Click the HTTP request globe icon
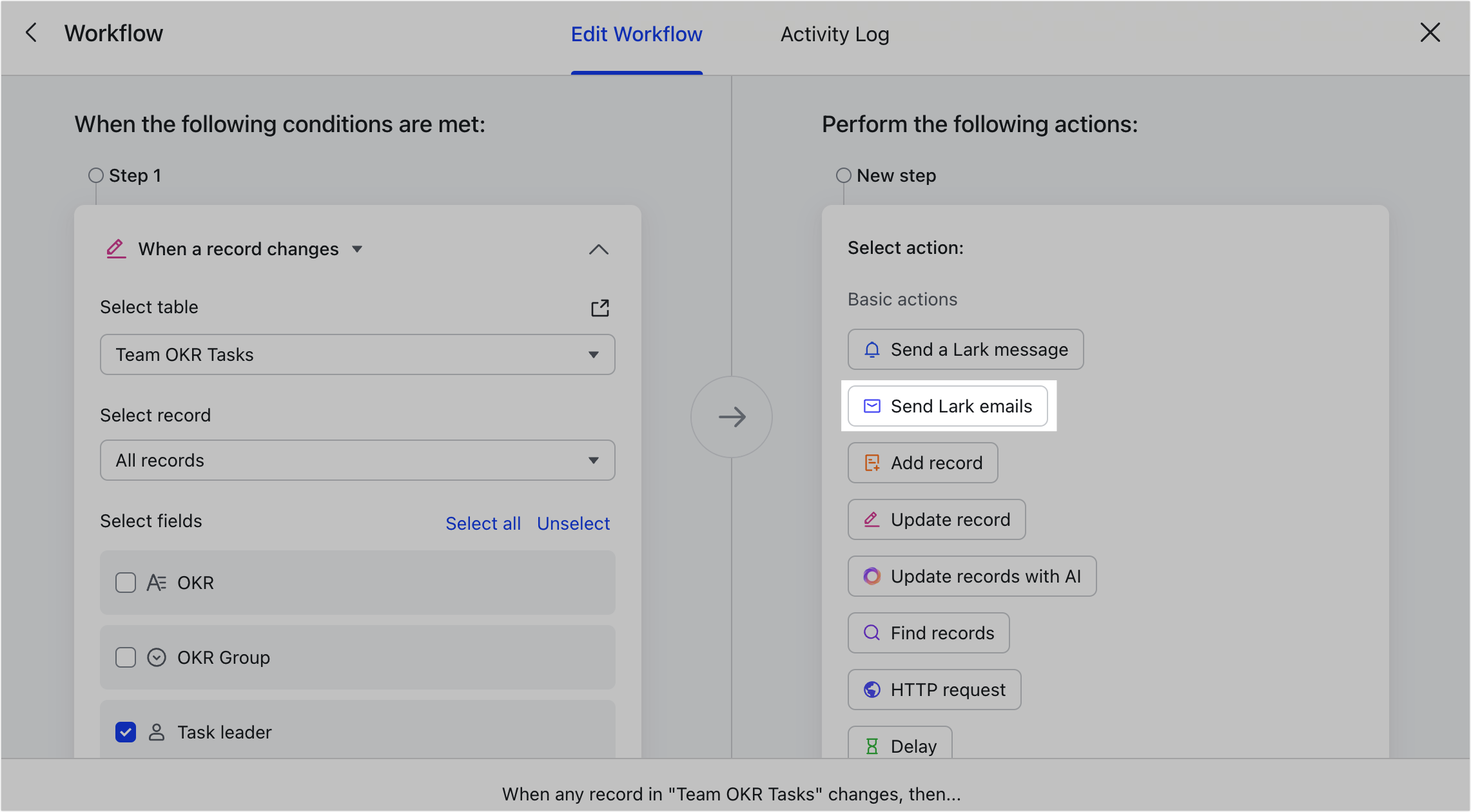 pyautogui.click(x=873, y=690)
